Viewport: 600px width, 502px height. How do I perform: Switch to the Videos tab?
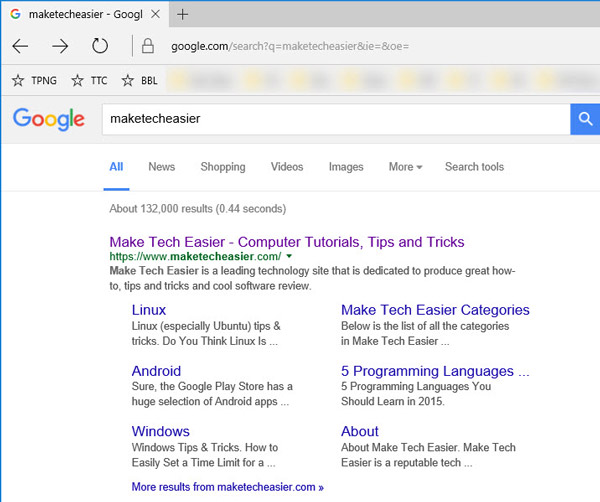(287, 167)
